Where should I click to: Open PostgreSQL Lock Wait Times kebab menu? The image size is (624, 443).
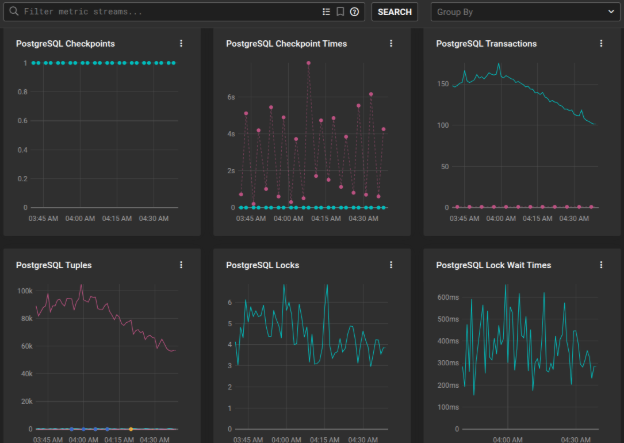[601, 265]
